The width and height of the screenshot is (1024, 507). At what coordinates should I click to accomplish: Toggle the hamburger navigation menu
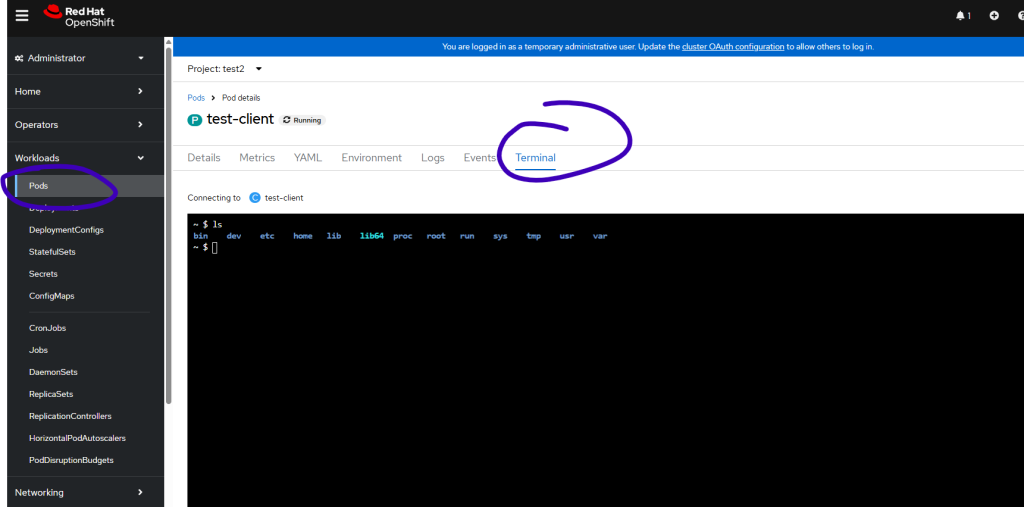22,15
